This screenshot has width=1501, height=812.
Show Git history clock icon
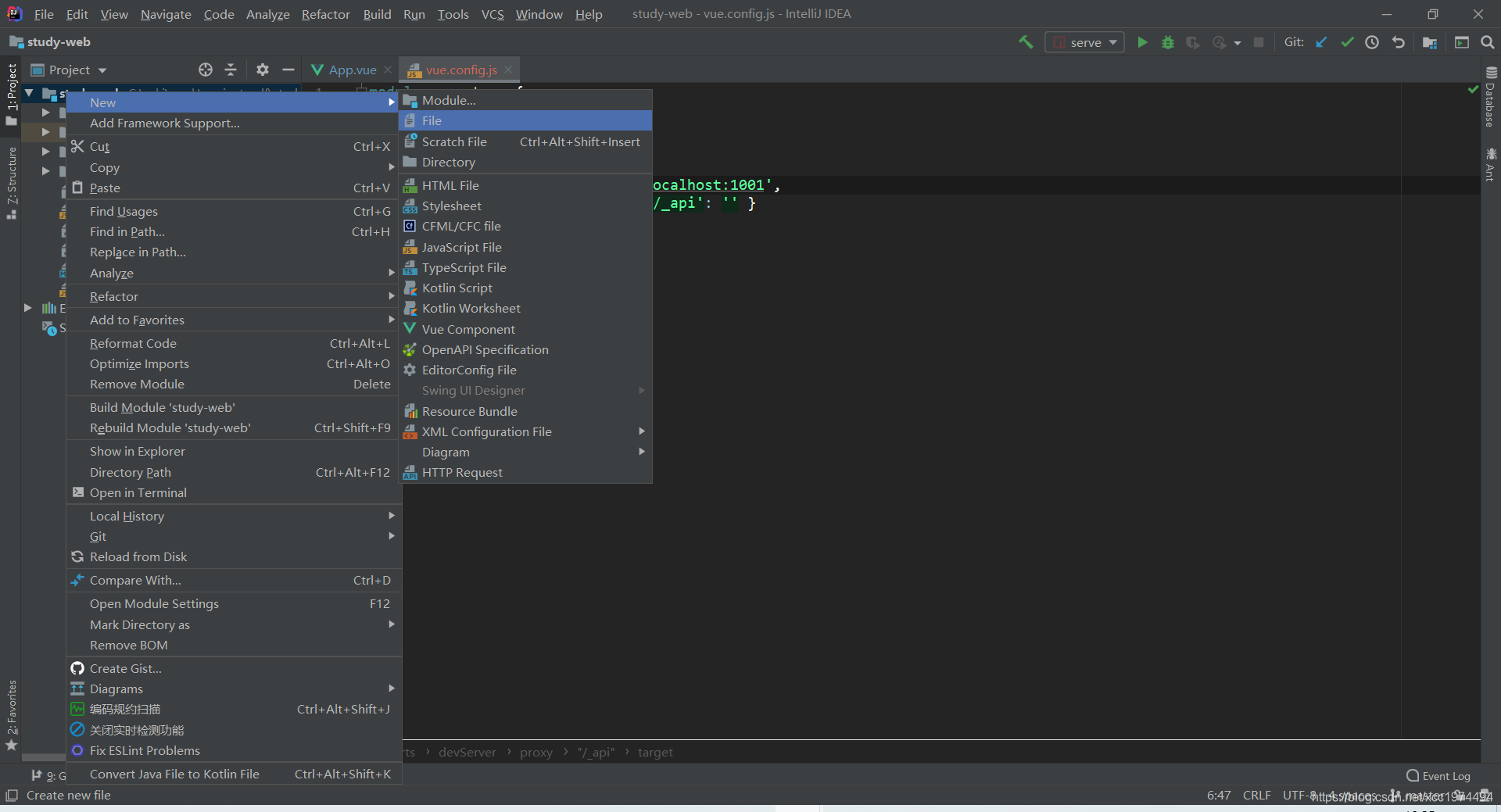click(x=1372, y=42)
